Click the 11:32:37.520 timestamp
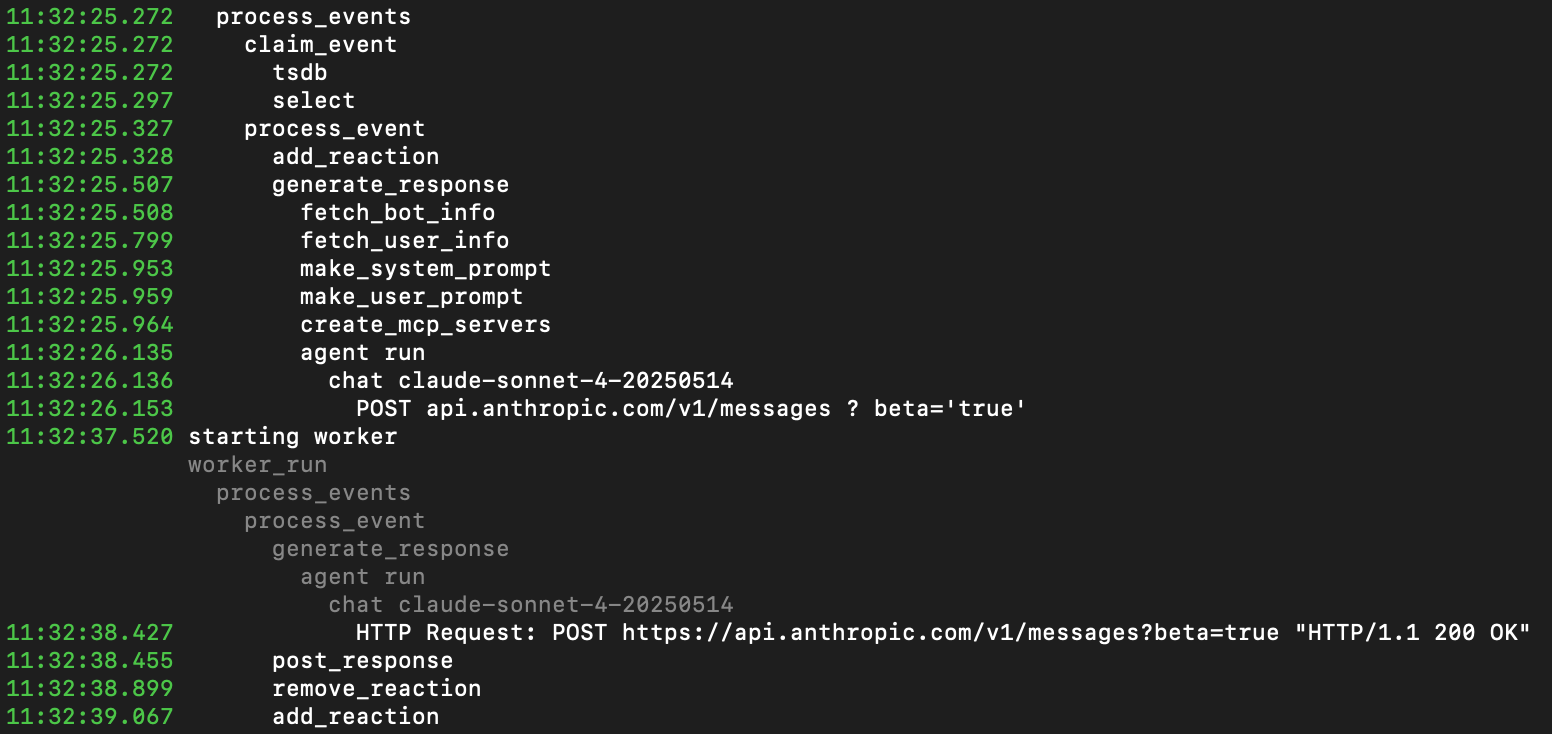This screenshot has height=734, width=1552. coord(89,437)
